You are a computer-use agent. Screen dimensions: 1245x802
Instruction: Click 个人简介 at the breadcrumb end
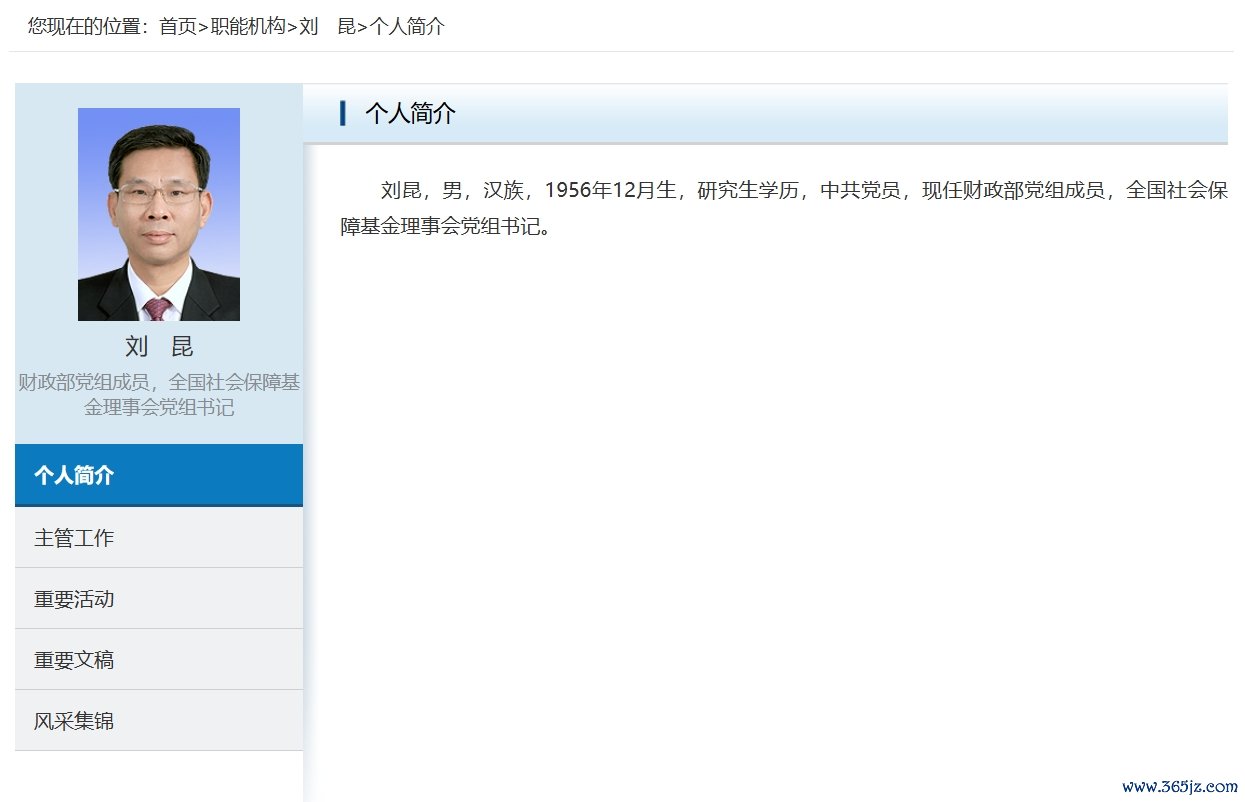[407, 27]
